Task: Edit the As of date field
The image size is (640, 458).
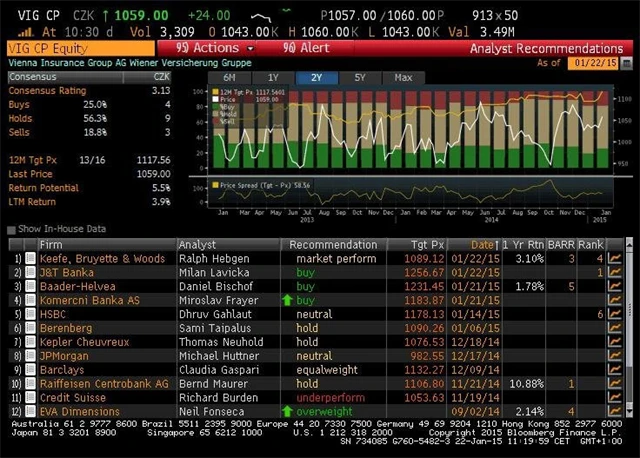Action: tap(597, 62)
